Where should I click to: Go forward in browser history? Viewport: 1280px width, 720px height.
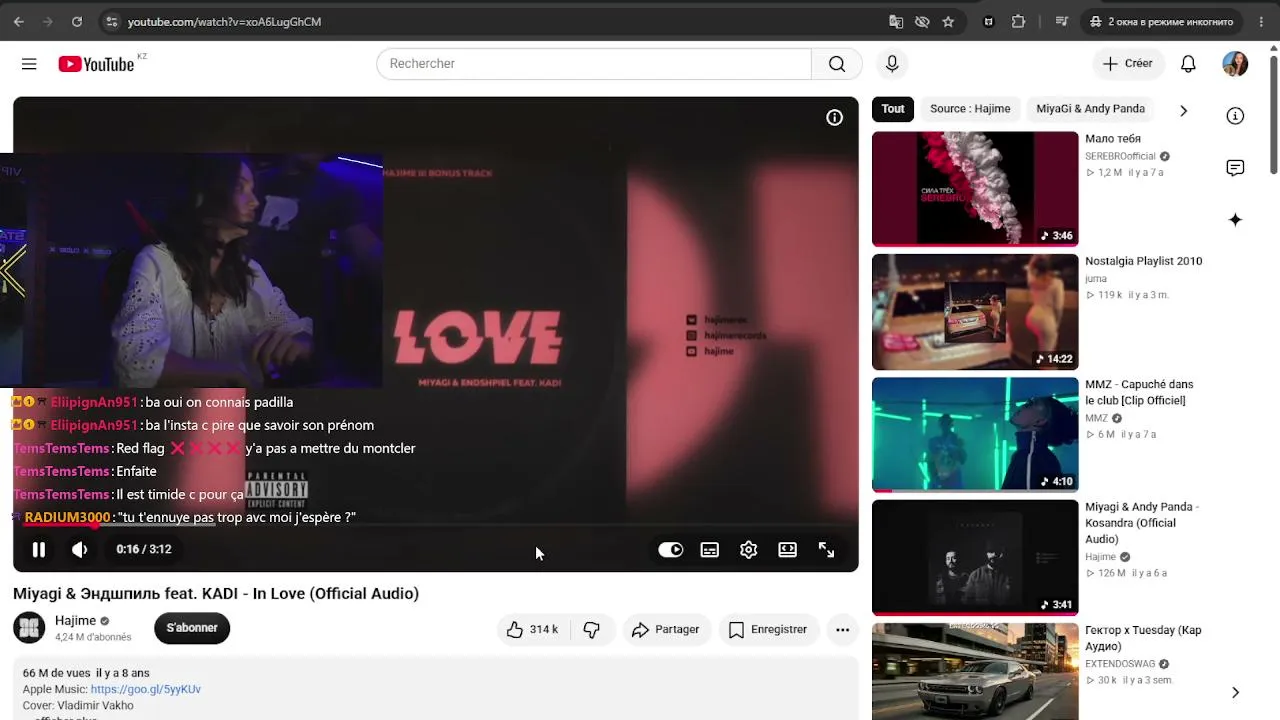(47, 21)
